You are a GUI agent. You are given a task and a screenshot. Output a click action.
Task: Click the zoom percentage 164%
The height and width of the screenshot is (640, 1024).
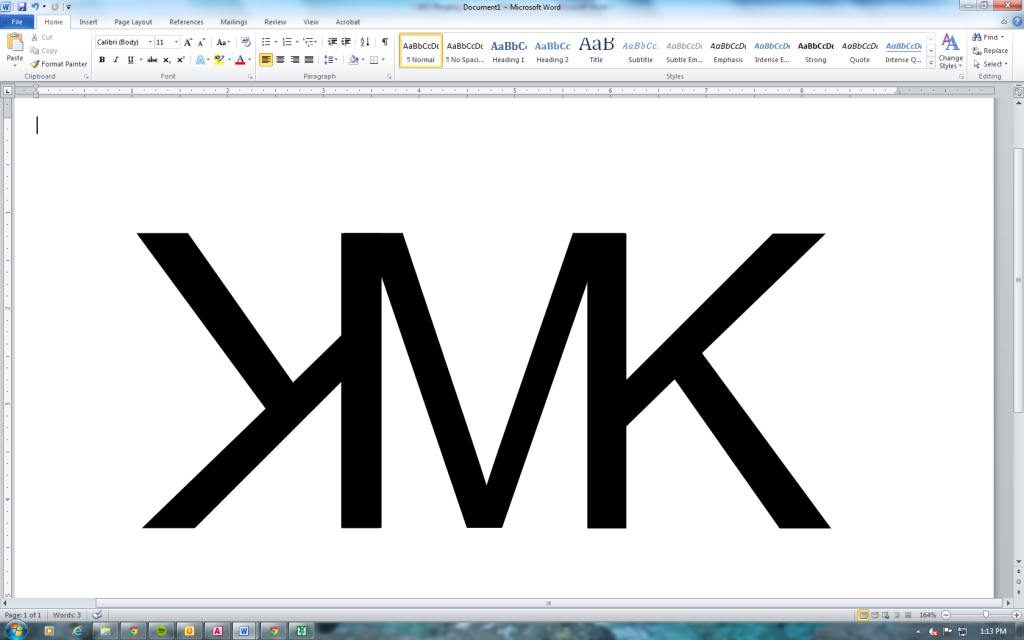(x=927, y=615)
